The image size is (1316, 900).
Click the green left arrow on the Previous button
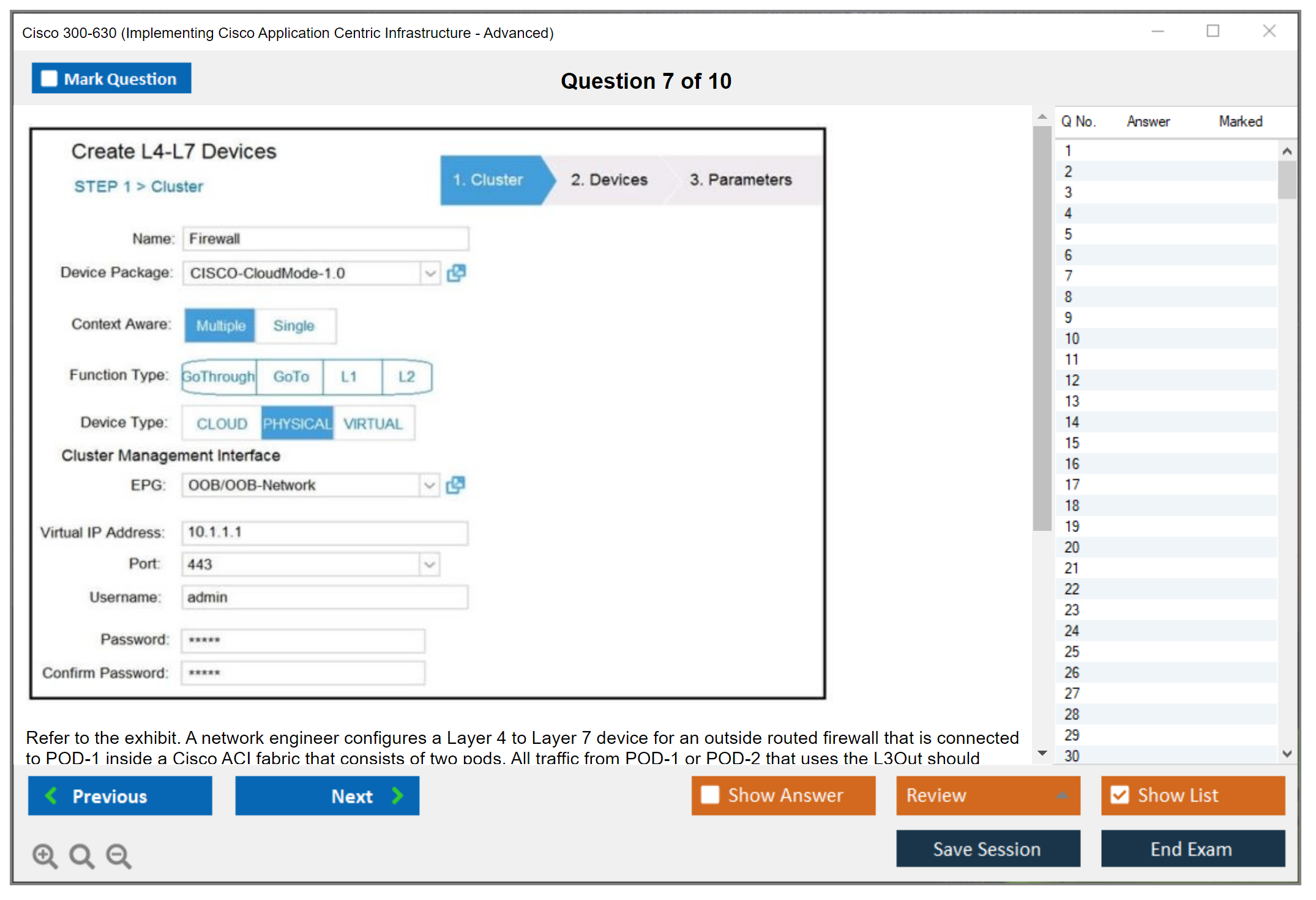click(x=51, y=795)
